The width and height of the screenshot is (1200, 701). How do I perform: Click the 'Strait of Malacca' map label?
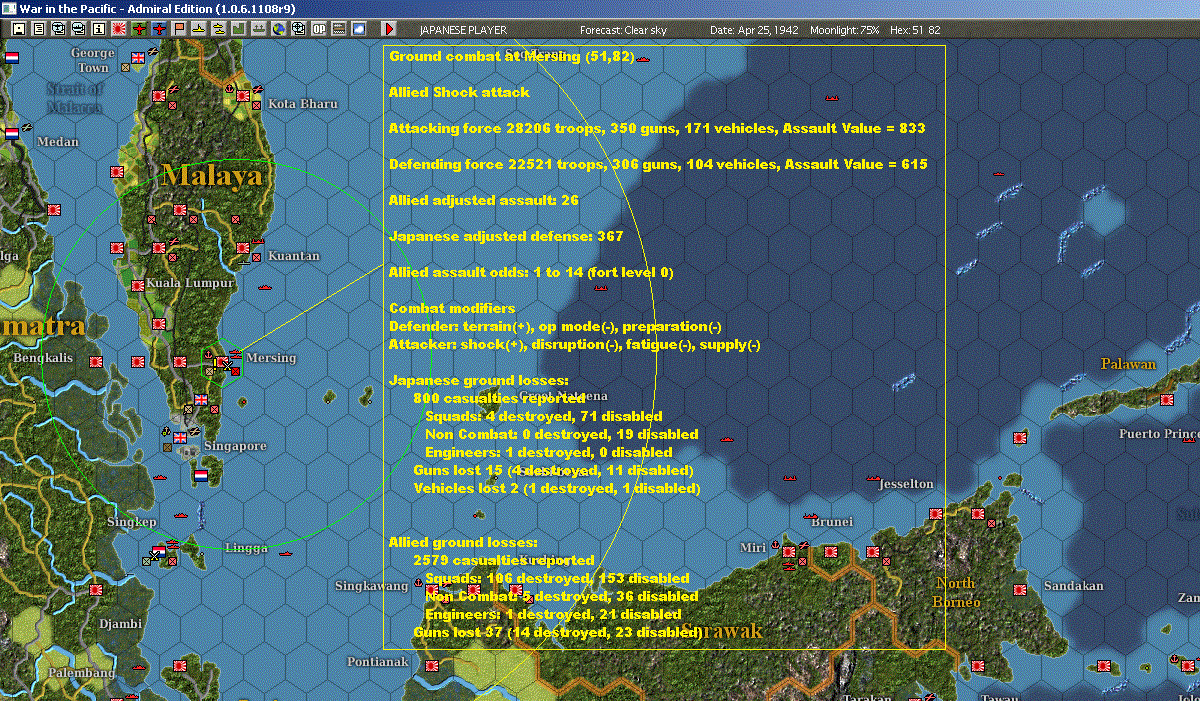tap(73, 98)
